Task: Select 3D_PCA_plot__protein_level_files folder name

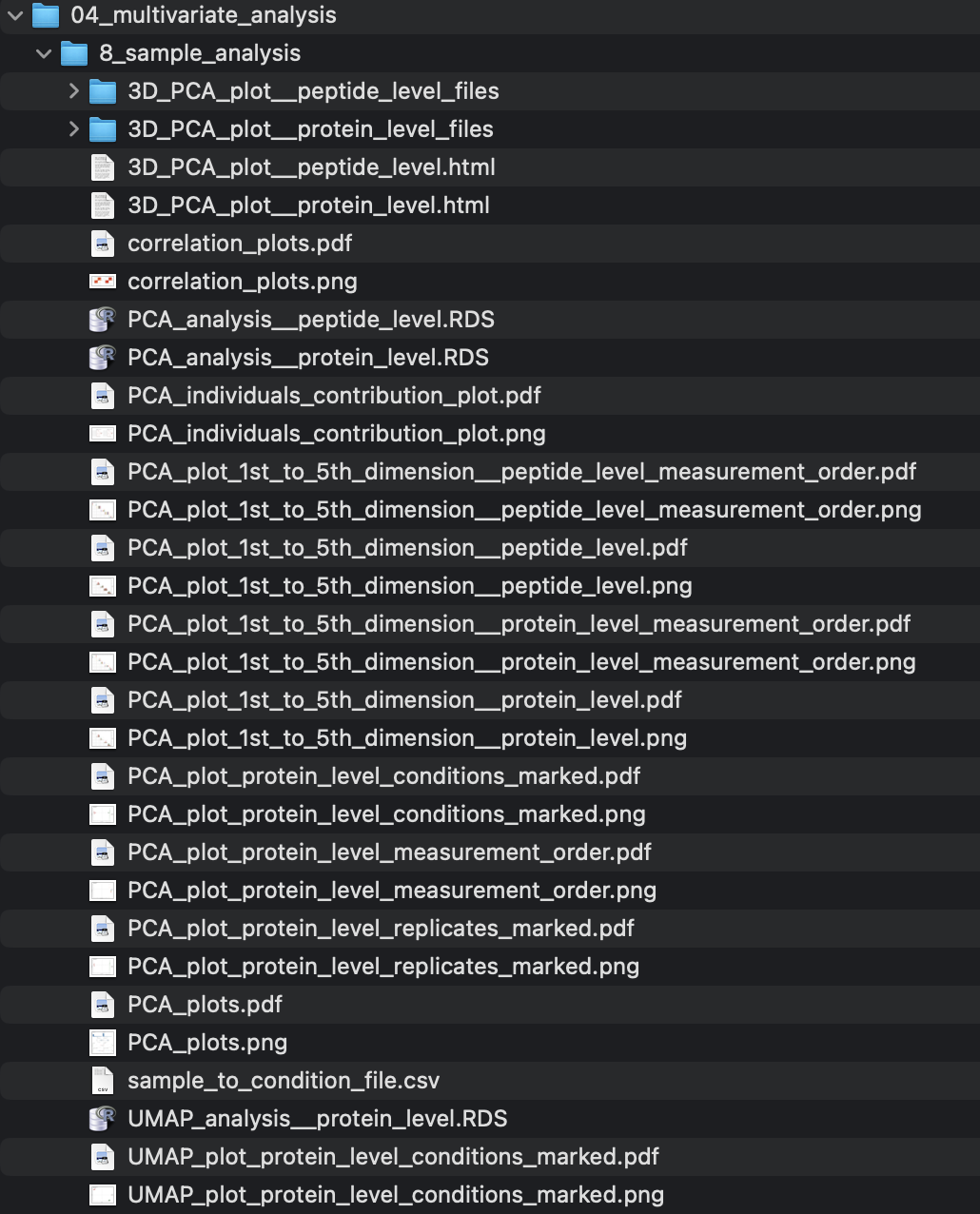Action: click(x=310, y=129)
